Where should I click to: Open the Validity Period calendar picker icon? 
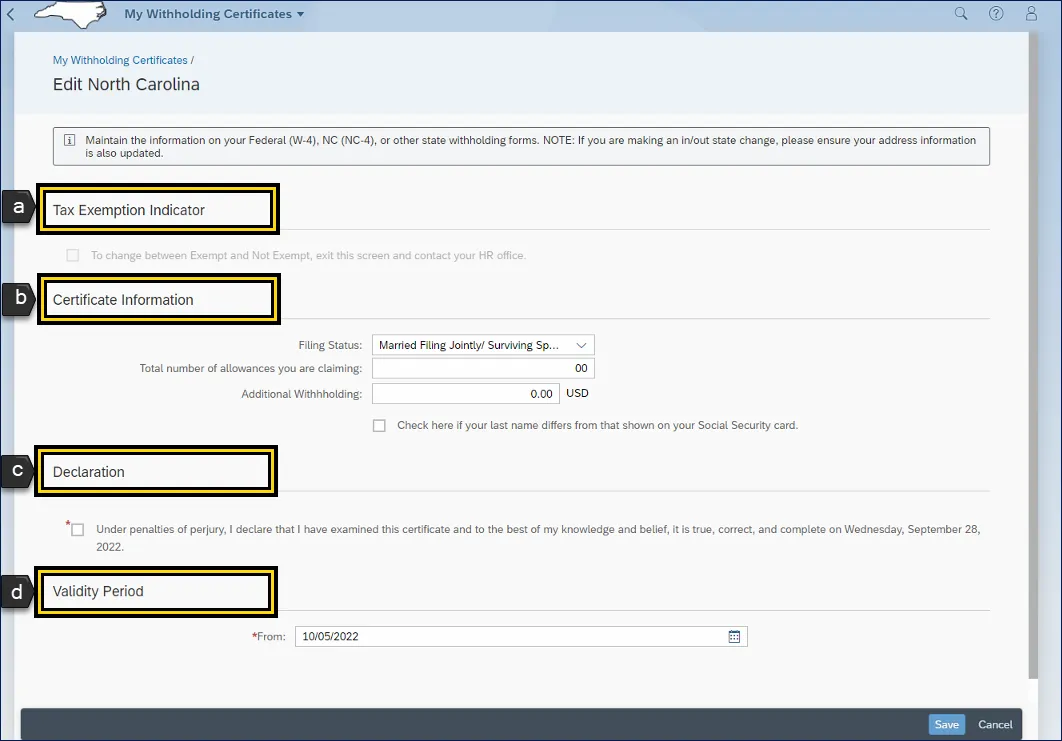pos(734,637)
